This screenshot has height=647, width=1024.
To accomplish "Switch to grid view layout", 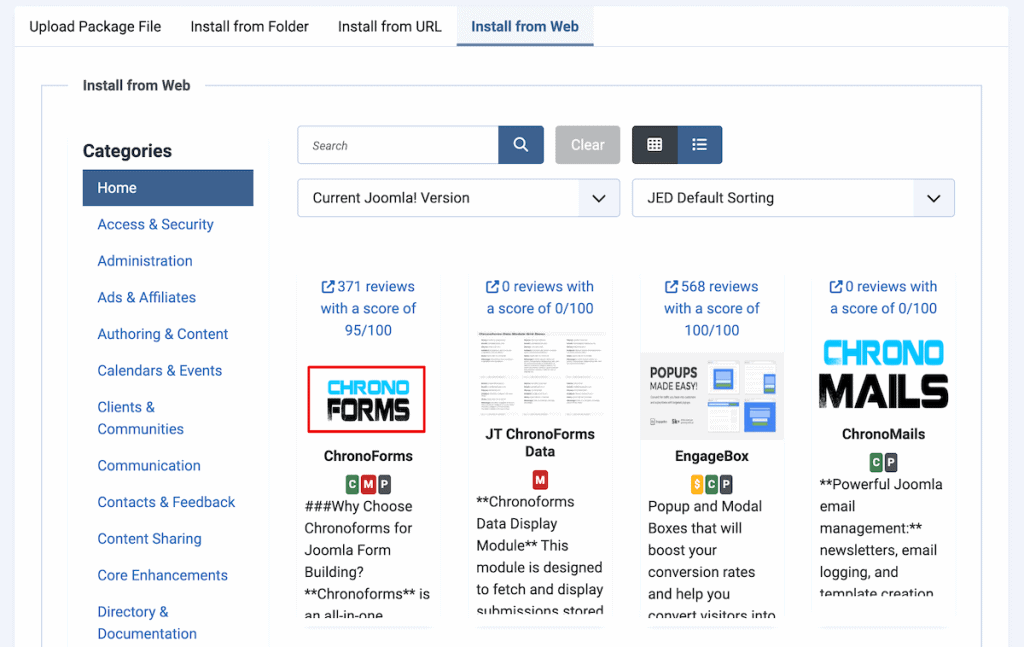I will pos(654,145).
